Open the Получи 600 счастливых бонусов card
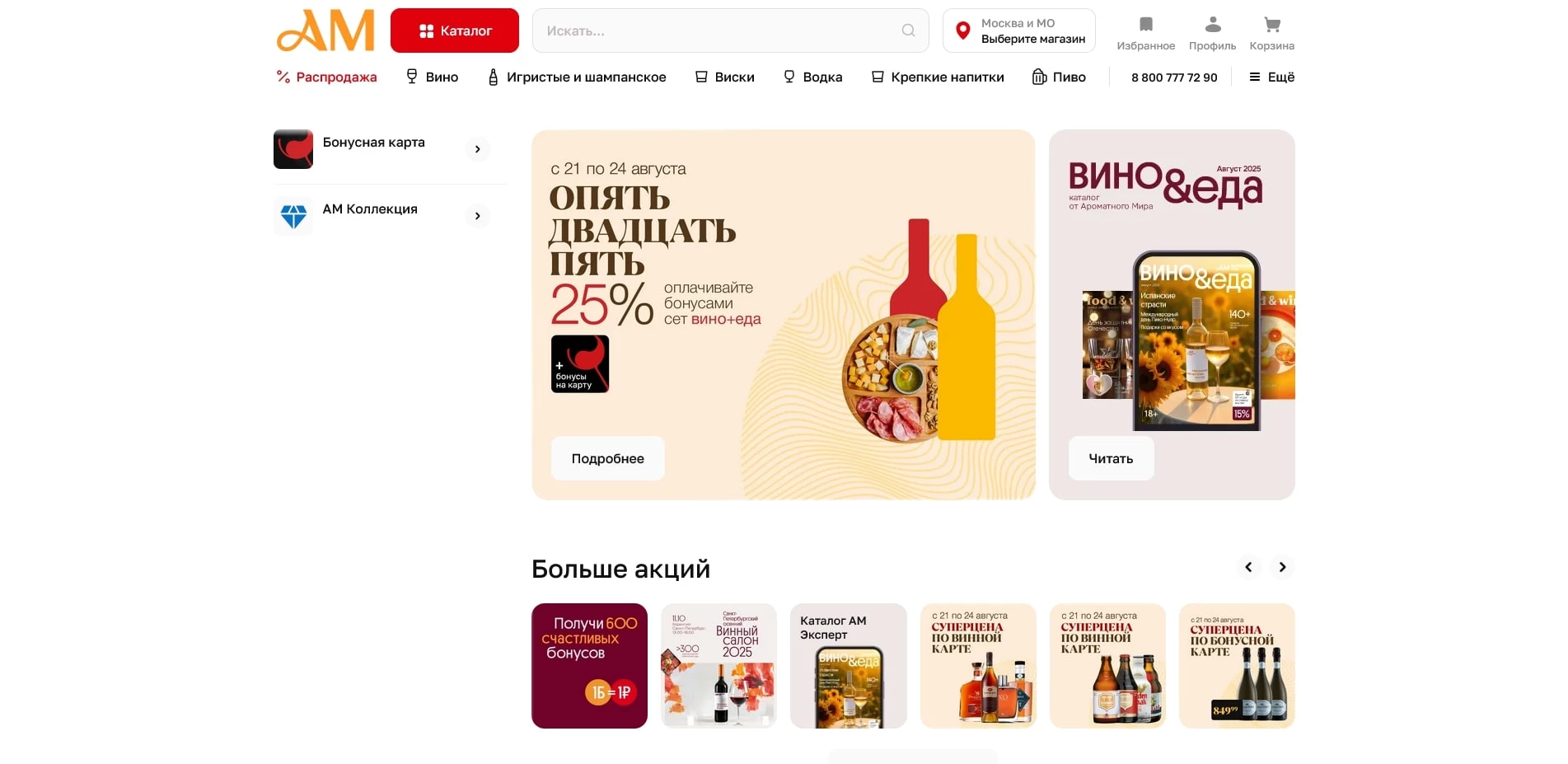Viewport: 1568px width, 764px height. 589,666
